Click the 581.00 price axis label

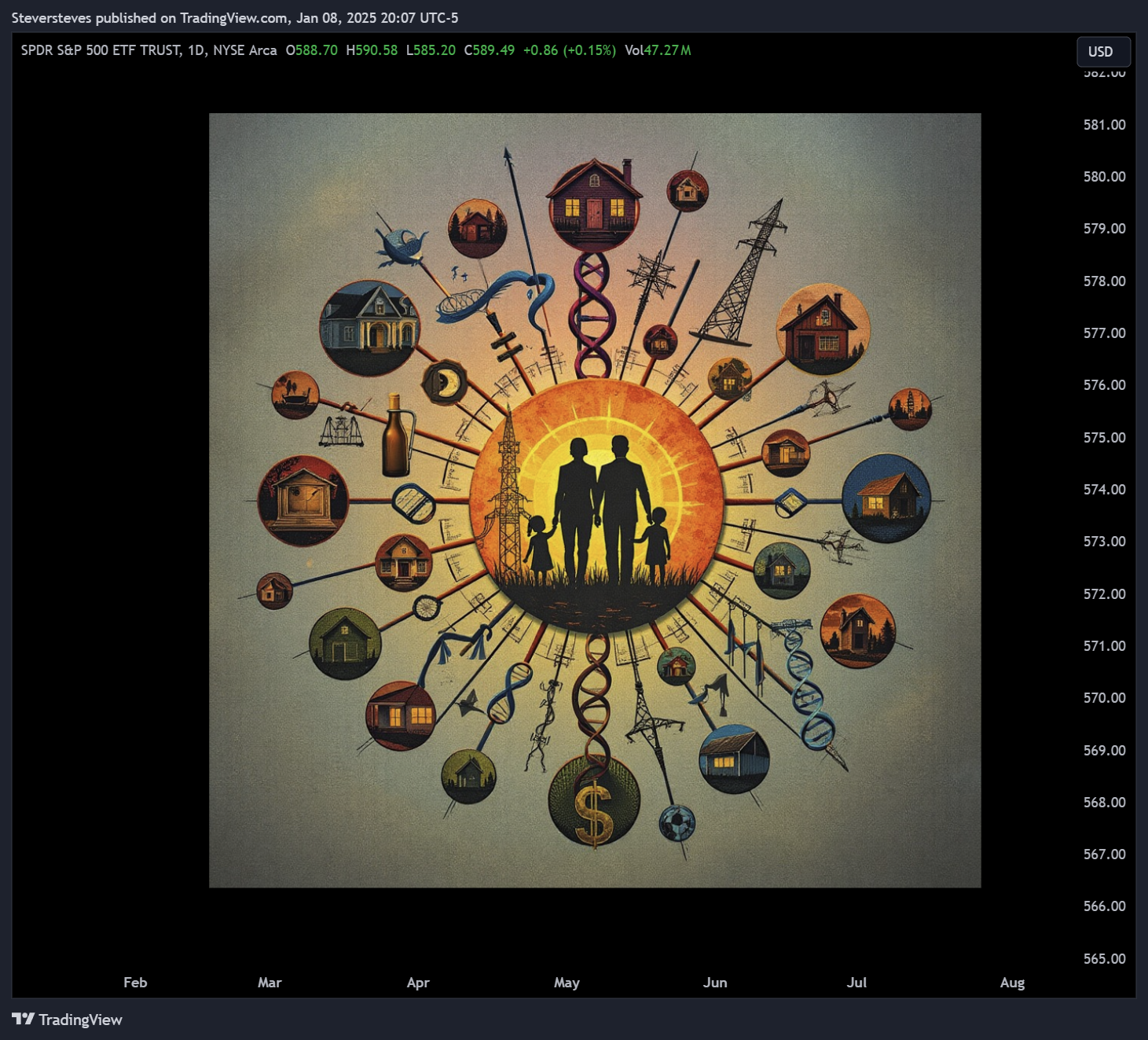[1104, 125]
